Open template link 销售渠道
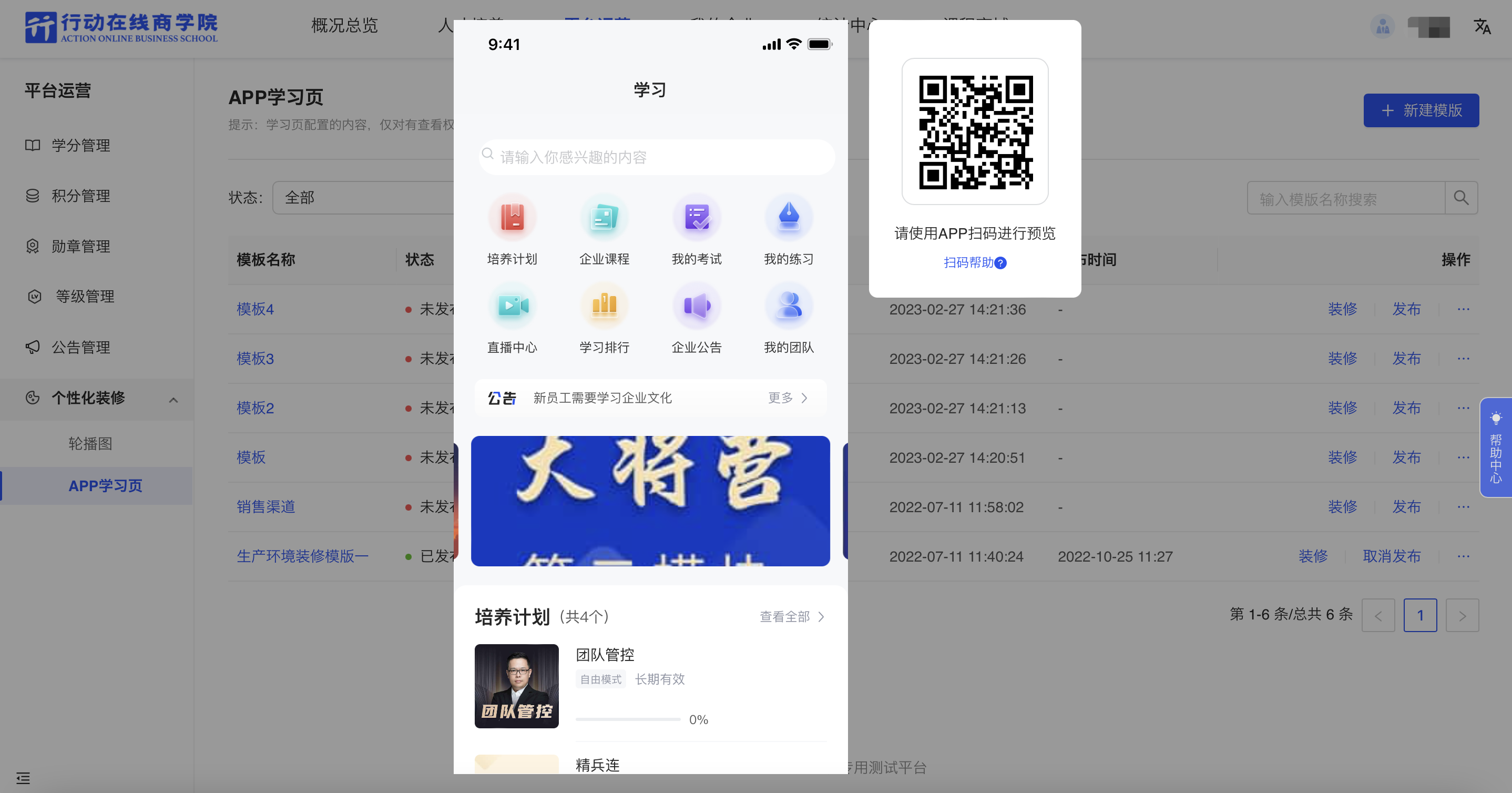Screen dimensions: 1512x793 point(266,506)
